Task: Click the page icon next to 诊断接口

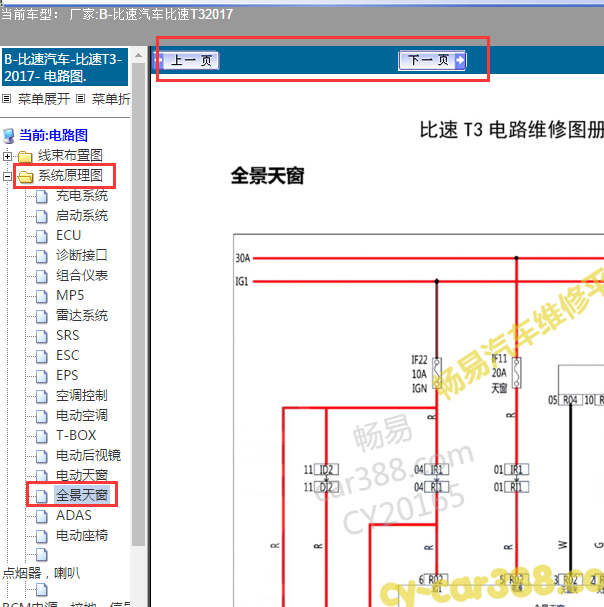Action: pyautogui.click(x=42, y=256)
